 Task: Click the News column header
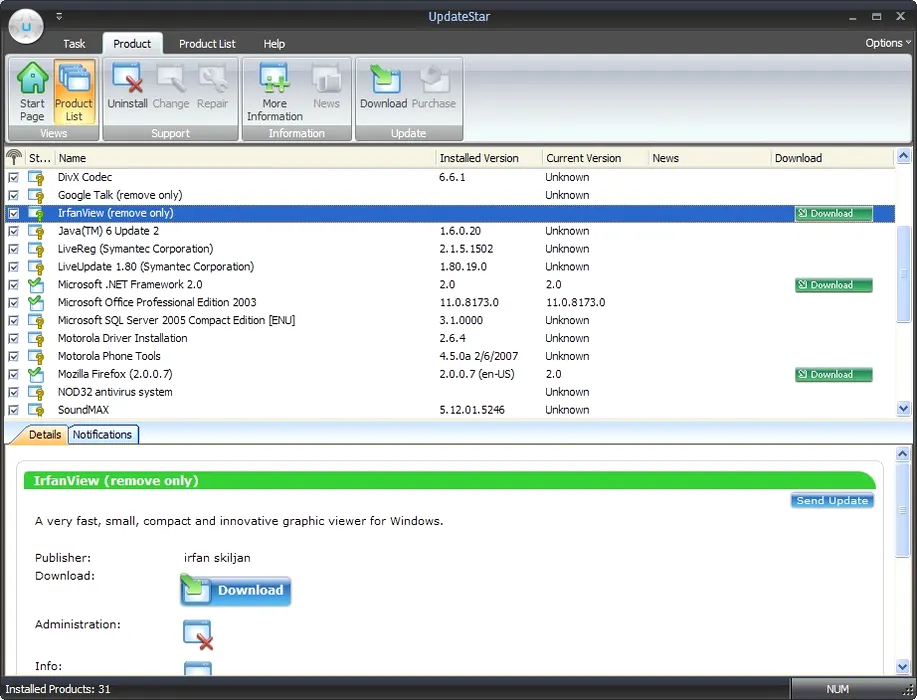709,158
